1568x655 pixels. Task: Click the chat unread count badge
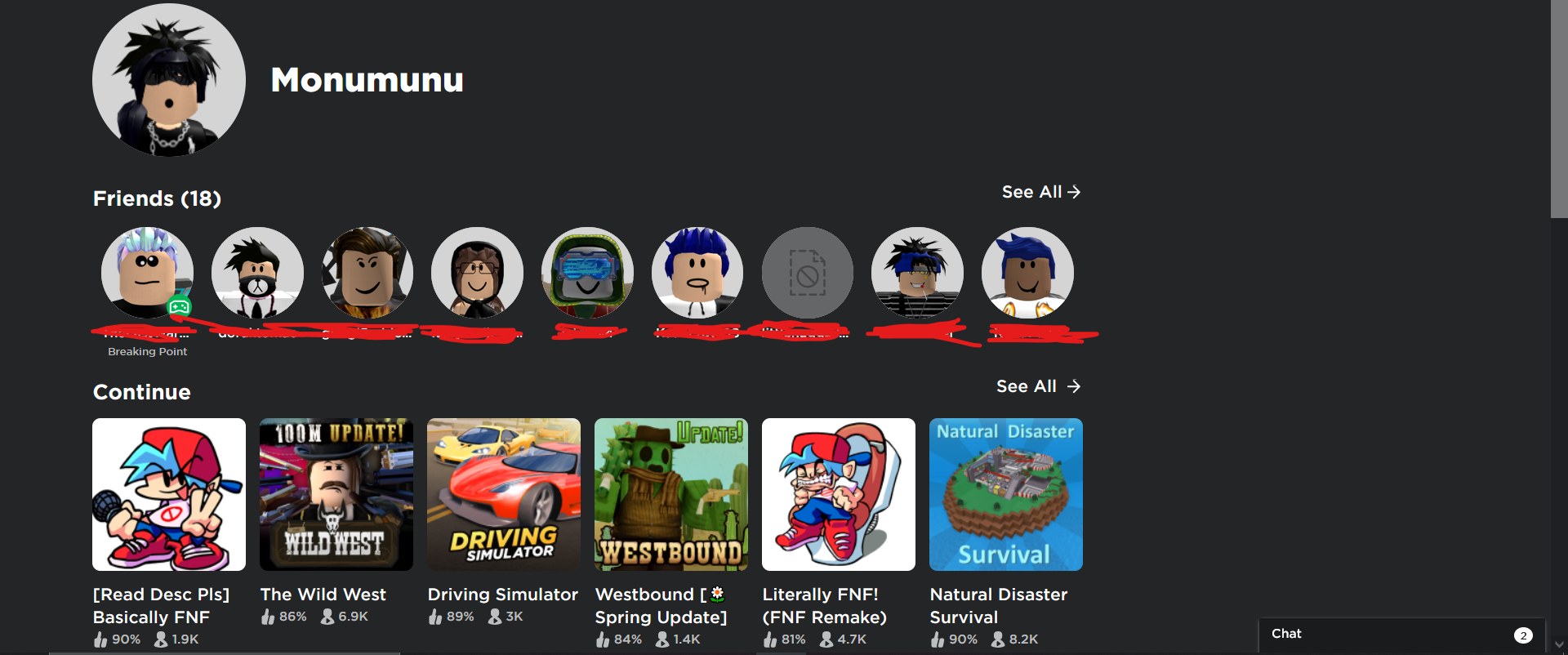coord(1523,635)
